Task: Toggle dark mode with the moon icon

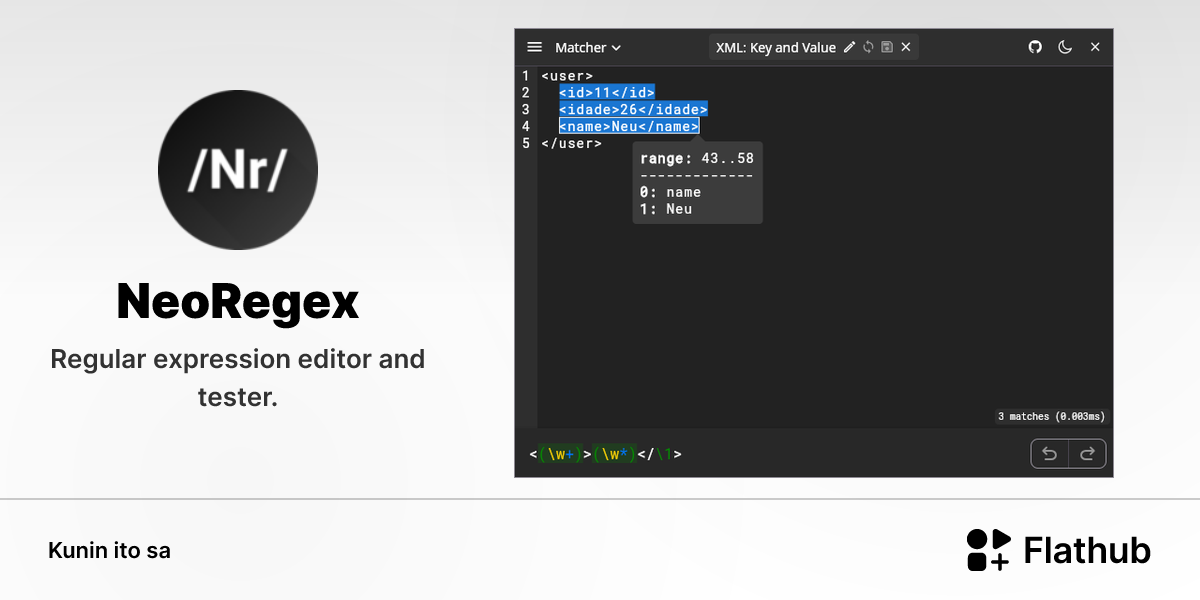Action: [x=1065, y=47]
